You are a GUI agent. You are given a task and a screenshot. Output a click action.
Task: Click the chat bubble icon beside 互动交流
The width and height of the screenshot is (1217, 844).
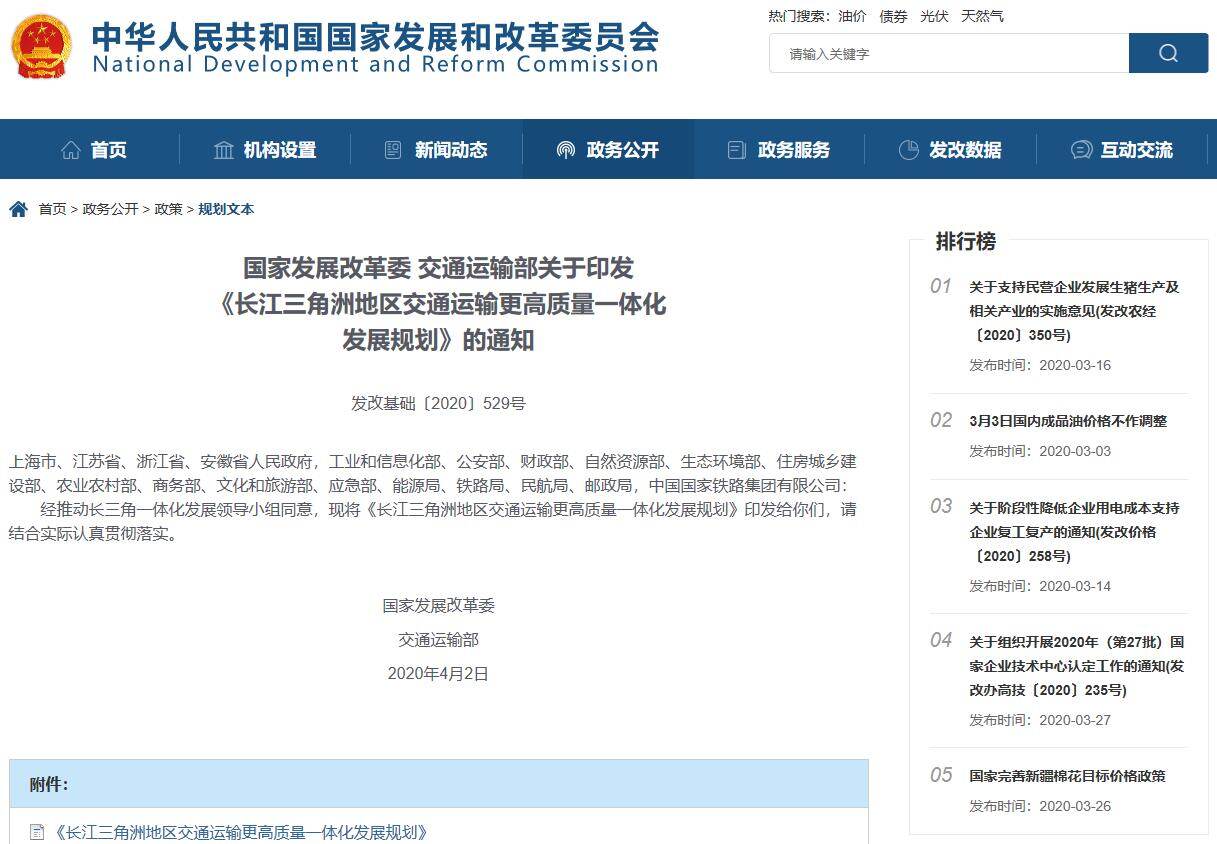1081,150
